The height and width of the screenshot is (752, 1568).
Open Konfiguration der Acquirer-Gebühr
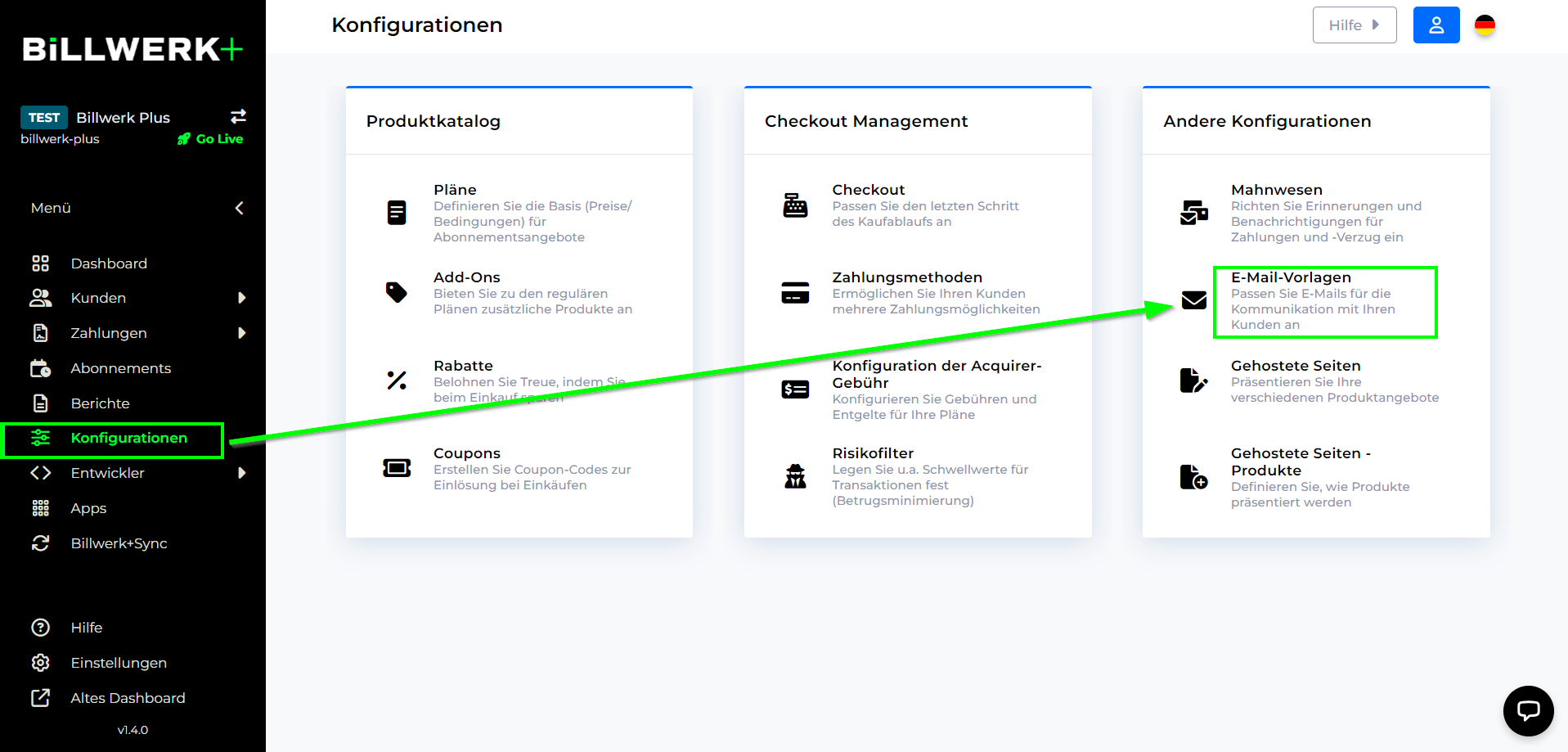tap(937, 374)
